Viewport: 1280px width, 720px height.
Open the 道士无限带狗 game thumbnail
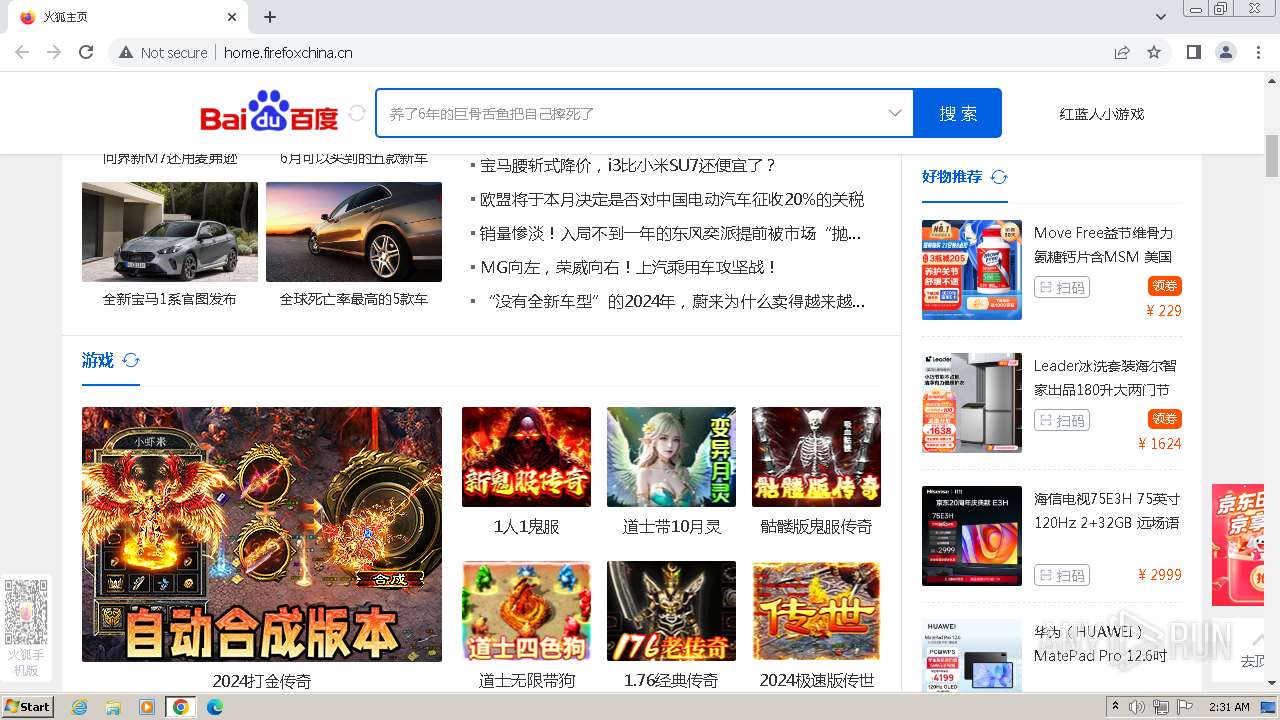[526, 611]
